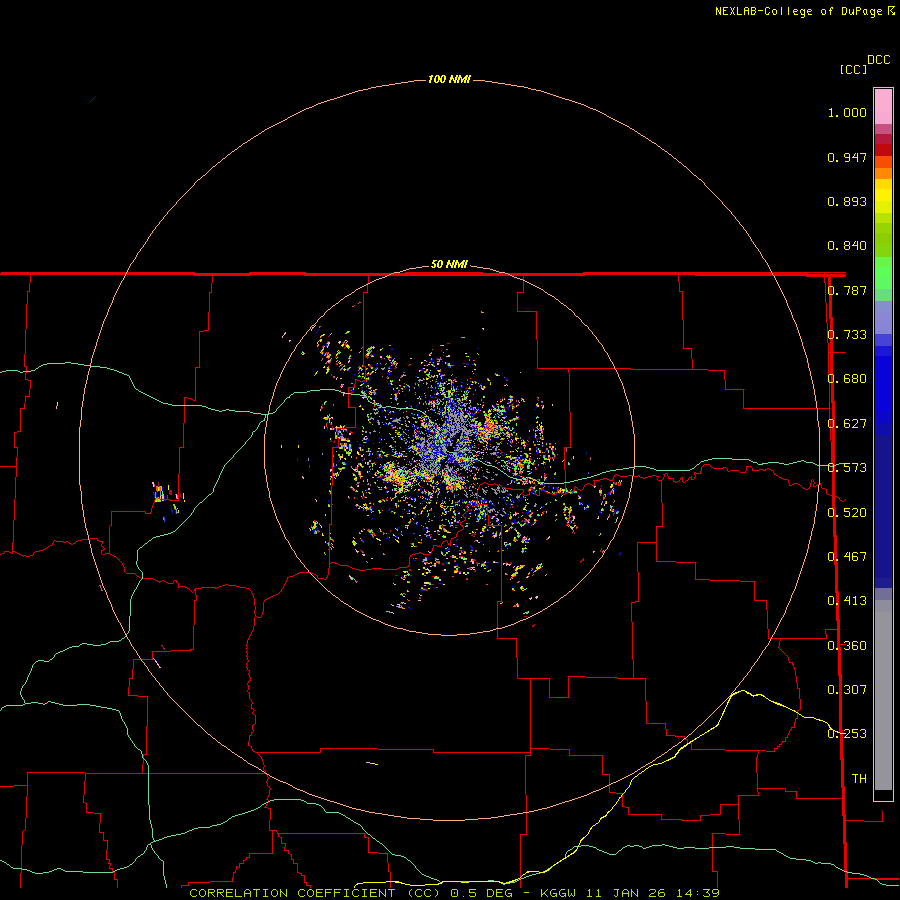
Task: Click the bright green segment of color bar
Action: coord(883,273)
